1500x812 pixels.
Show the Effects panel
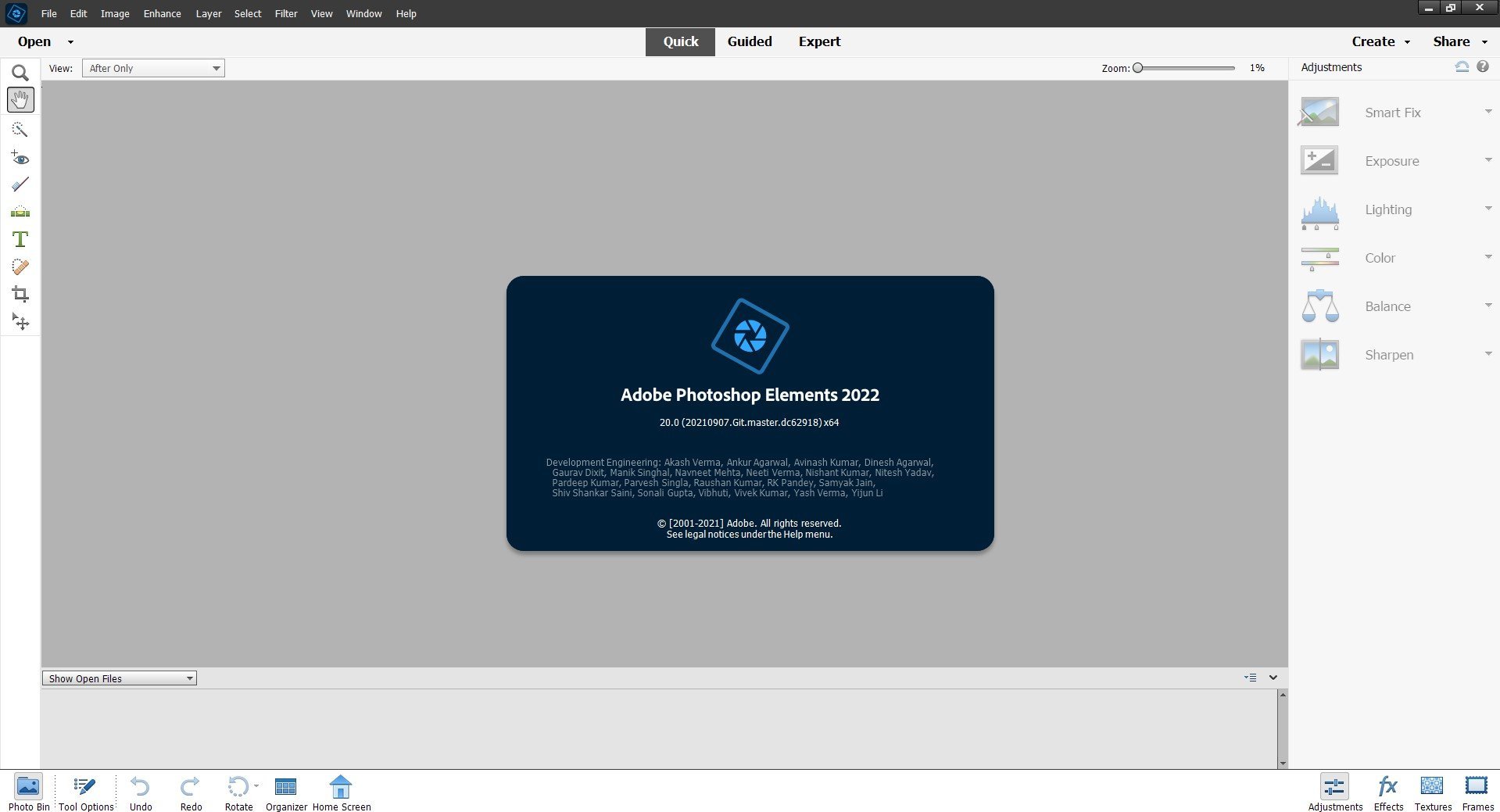(1388, 792)
